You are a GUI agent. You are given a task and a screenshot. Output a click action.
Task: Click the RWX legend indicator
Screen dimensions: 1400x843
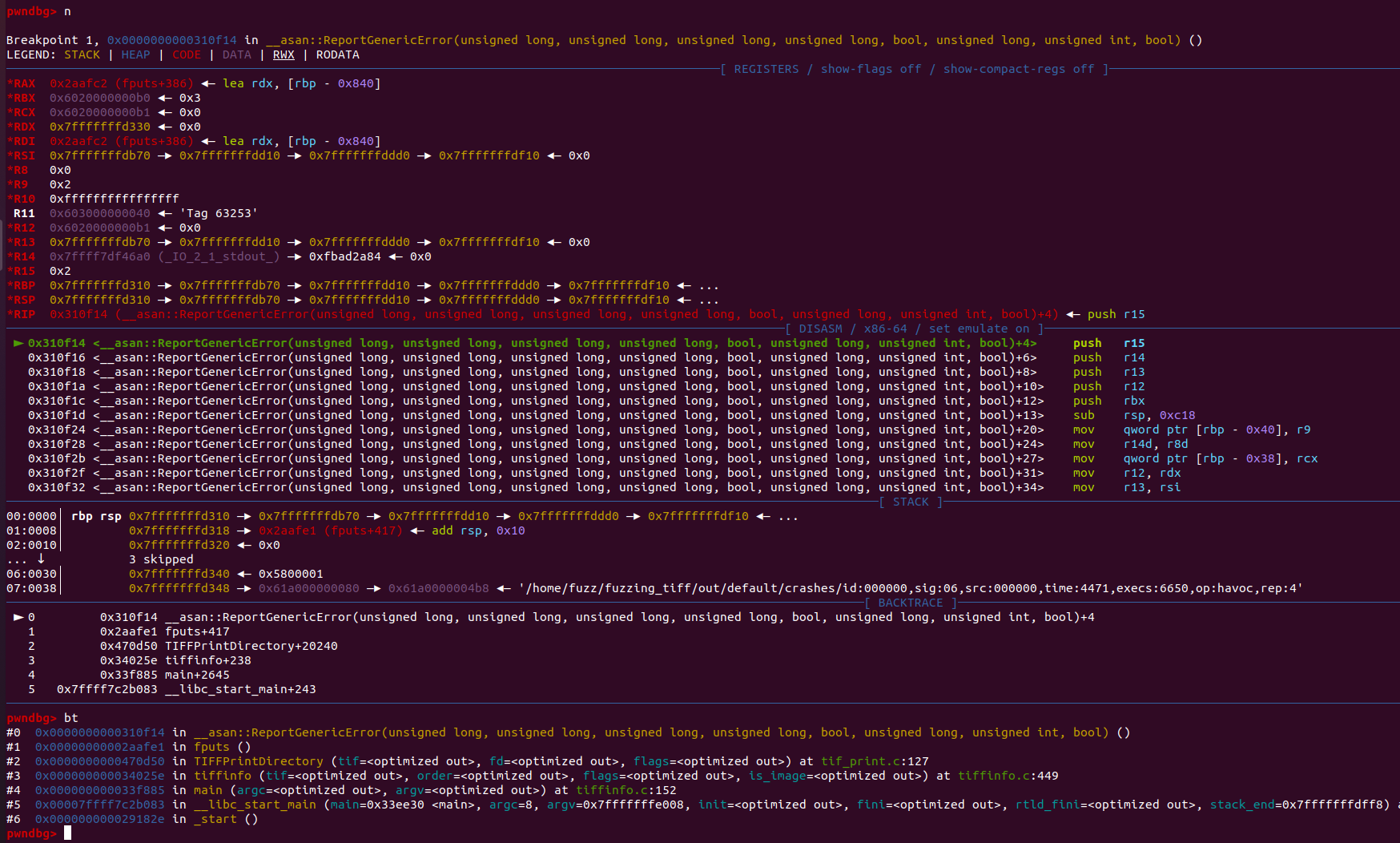pyautogui.click(x=284, y=54)
